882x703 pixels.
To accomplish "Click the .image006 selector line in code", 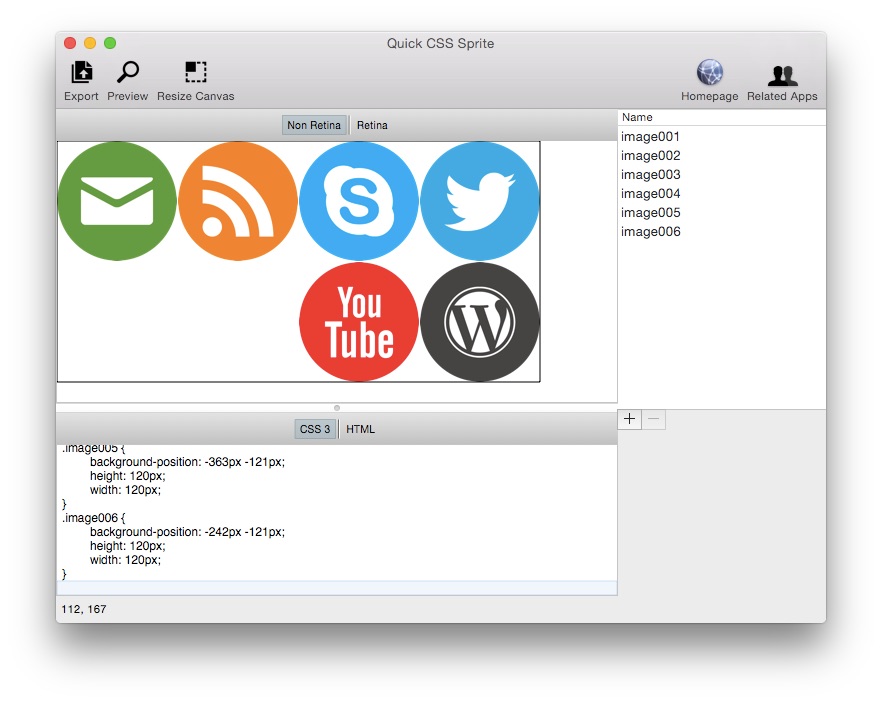I will pos(93,518).
